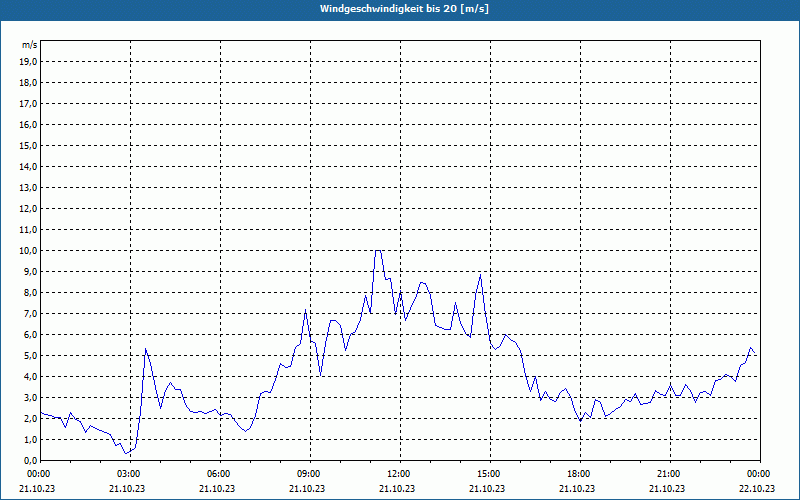Click the 03:00 time label
Image resolution: width=800 pixels, height=500 pixels.
(x=128, y=474)
